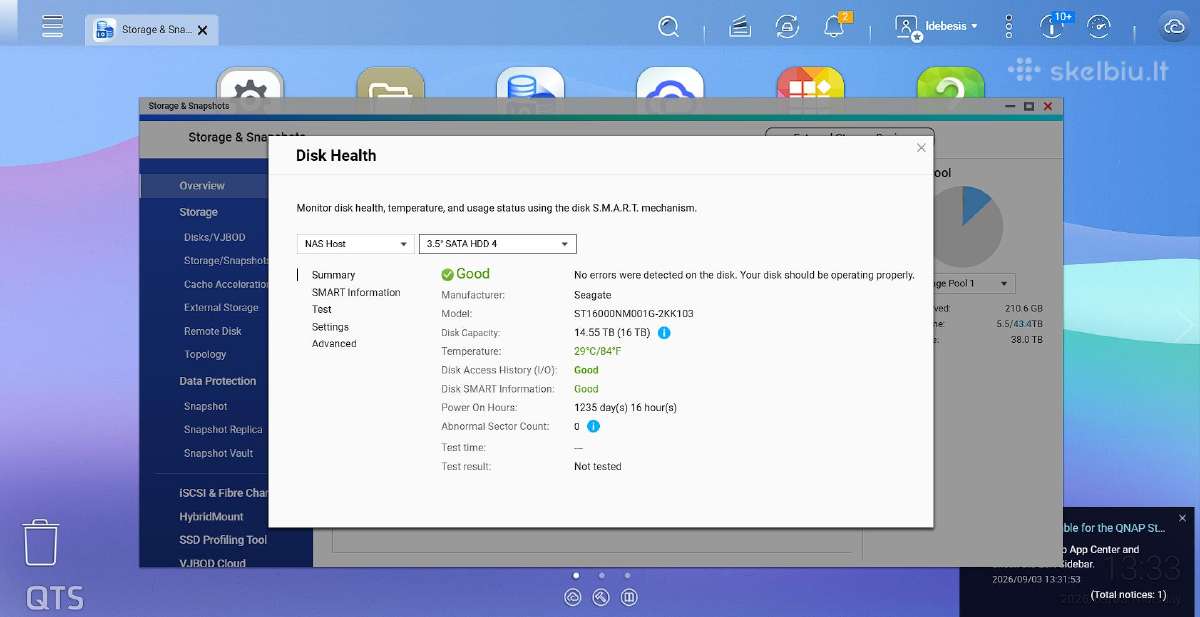Open the 3.5" SATA HDD 4 disk dropdown
The image size is (1200, 617).
[x=497, y=244]
